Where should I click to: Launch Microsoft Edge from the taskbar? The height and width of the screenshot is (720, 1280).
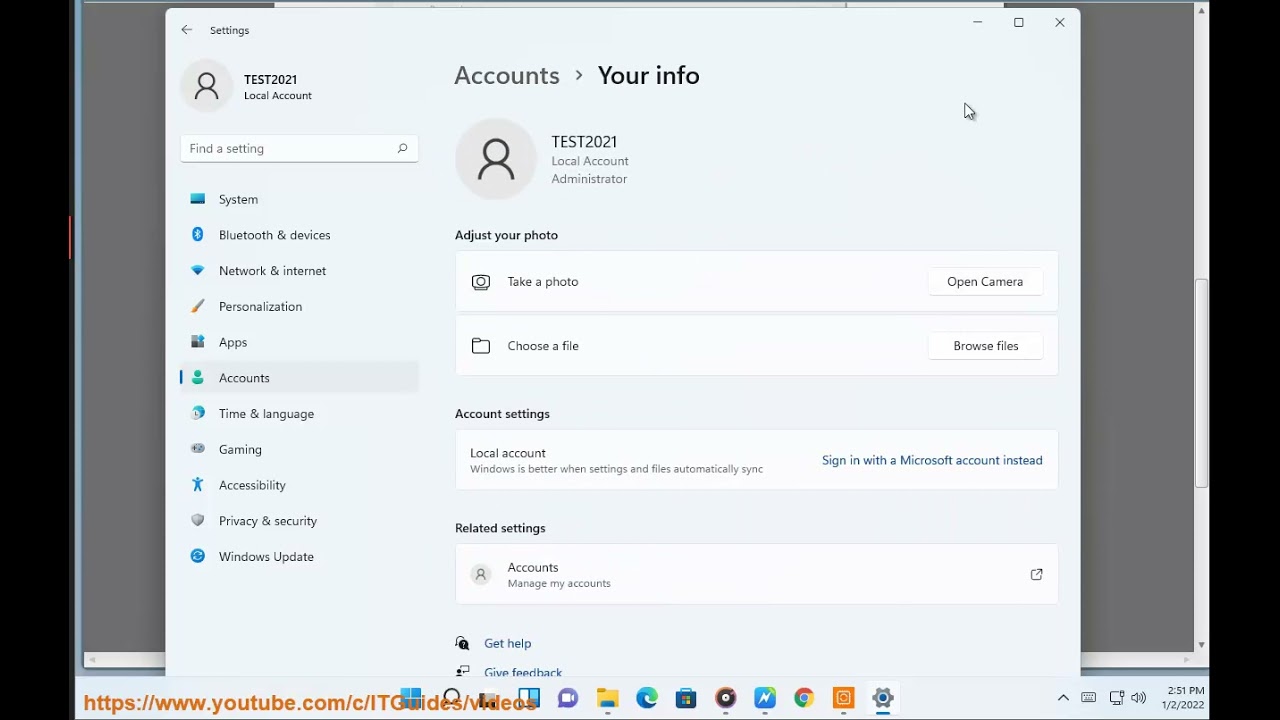[647, 698]
